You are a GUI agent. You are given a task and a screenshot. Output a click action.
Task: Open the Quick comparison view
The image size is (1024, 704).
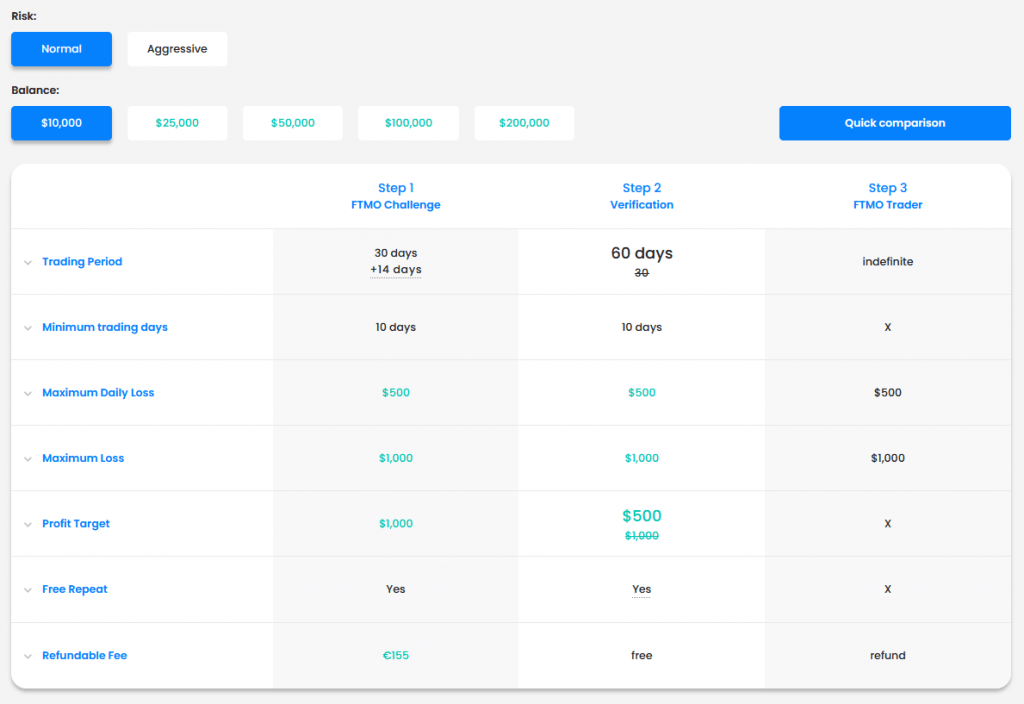894,123
